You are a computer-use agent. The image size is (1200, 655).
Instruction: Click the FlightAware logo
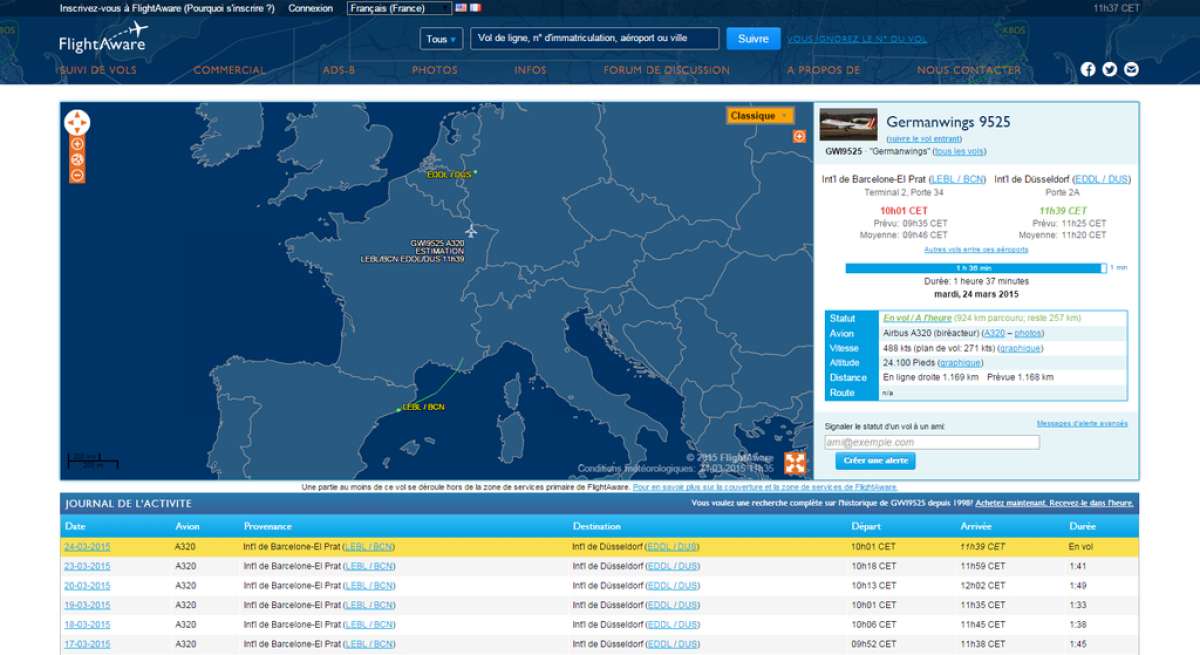click(x=103, y=37)
